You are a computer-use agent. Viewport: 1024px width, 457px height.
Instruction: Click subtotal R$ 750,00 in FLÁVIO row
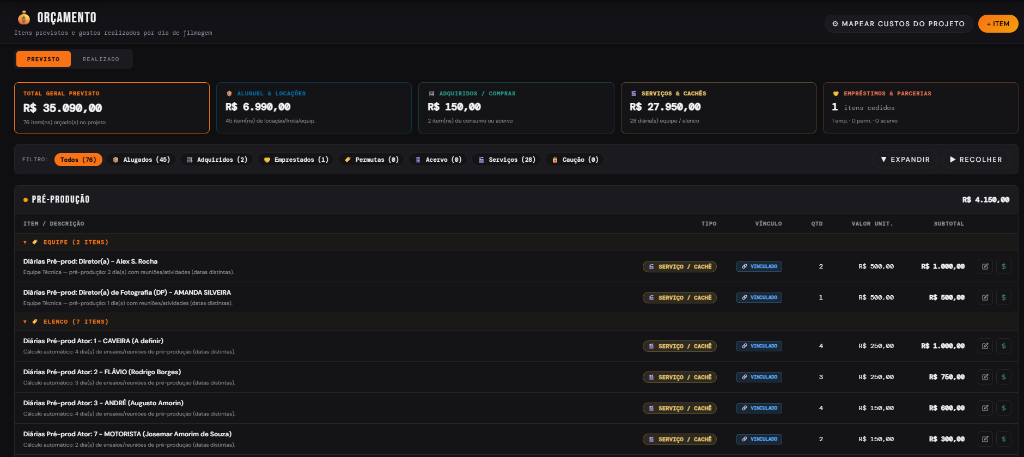coord(946,377)
